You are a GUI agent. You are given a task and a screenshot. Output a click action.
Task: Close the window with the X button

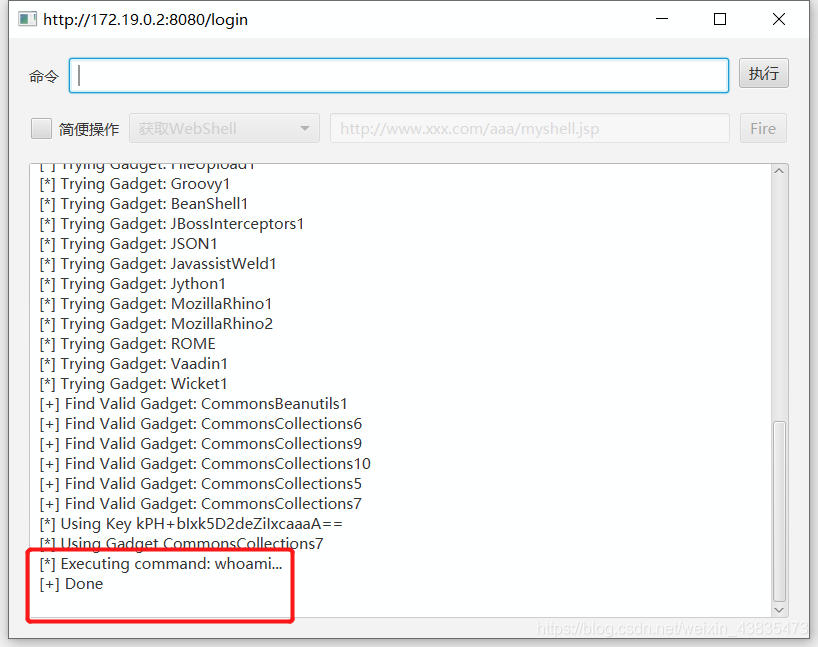tap(779, 19)
